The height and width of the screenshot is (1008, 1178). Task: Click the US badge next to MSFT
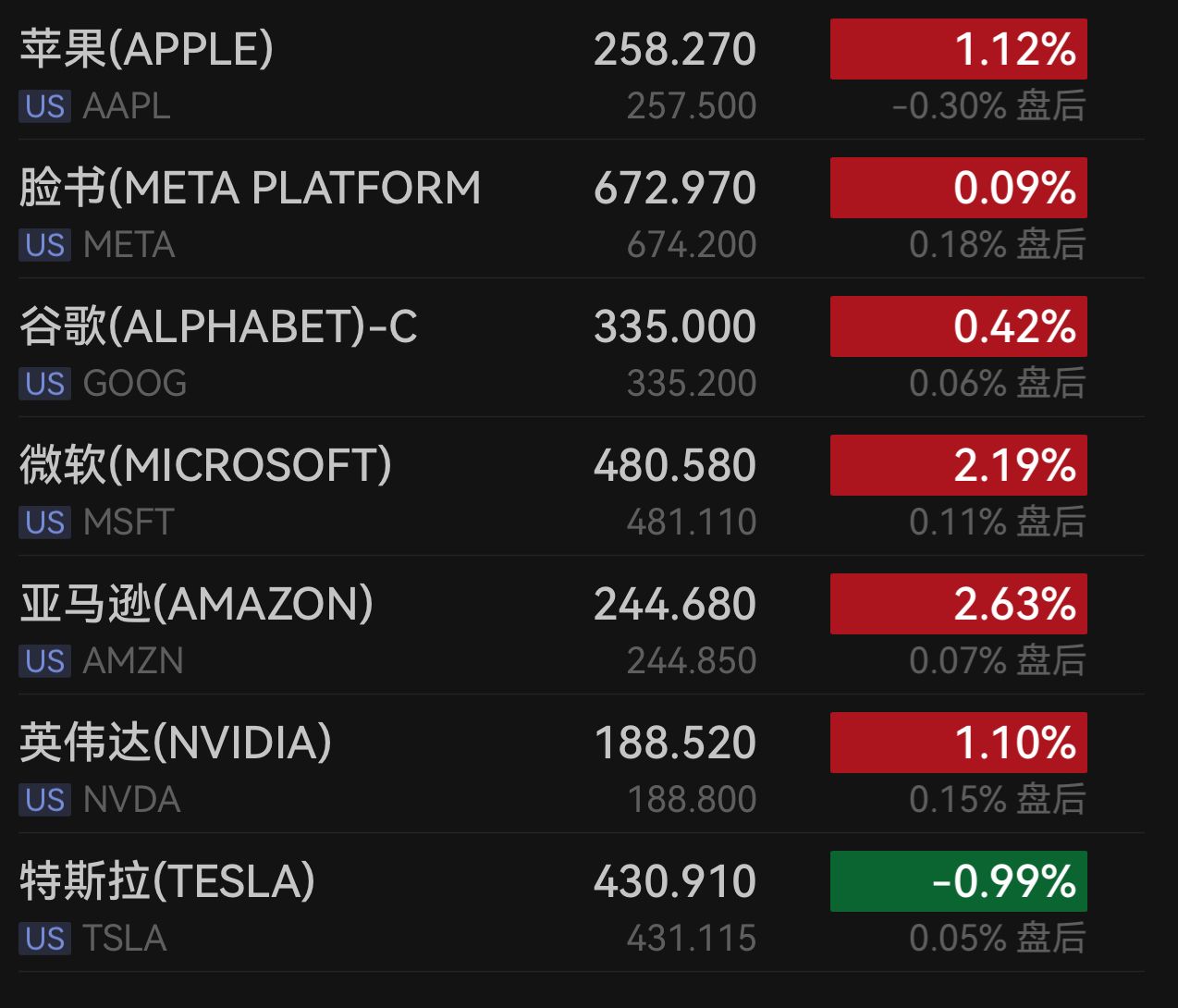coord(44,522)
